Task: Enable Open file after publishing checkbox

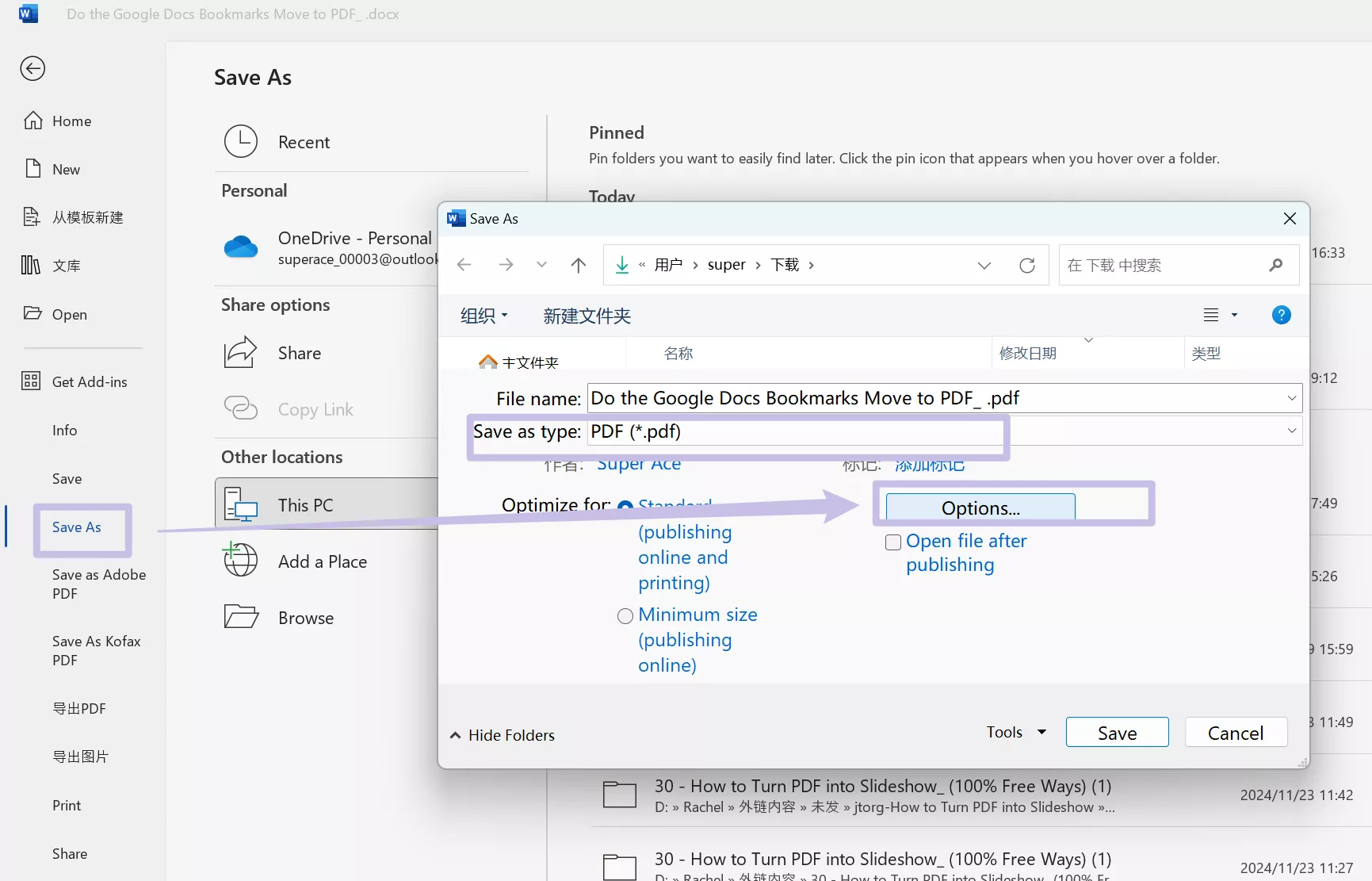Action: [893, 542]
